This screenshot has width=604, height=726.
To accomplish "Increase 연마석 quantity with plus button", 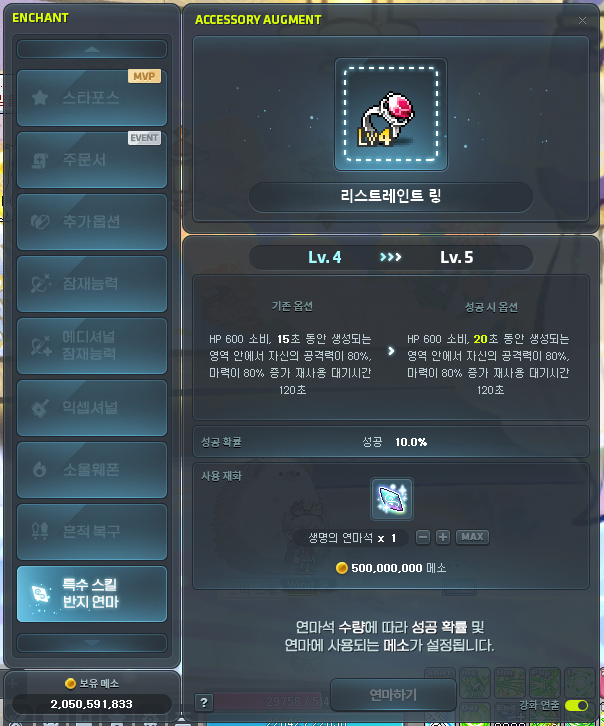I will pos(443,537).
